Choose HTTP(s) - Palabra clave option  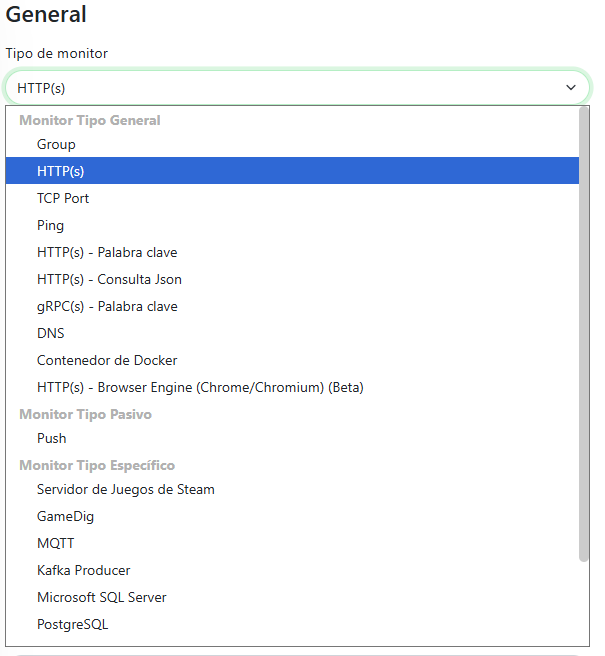107,253
